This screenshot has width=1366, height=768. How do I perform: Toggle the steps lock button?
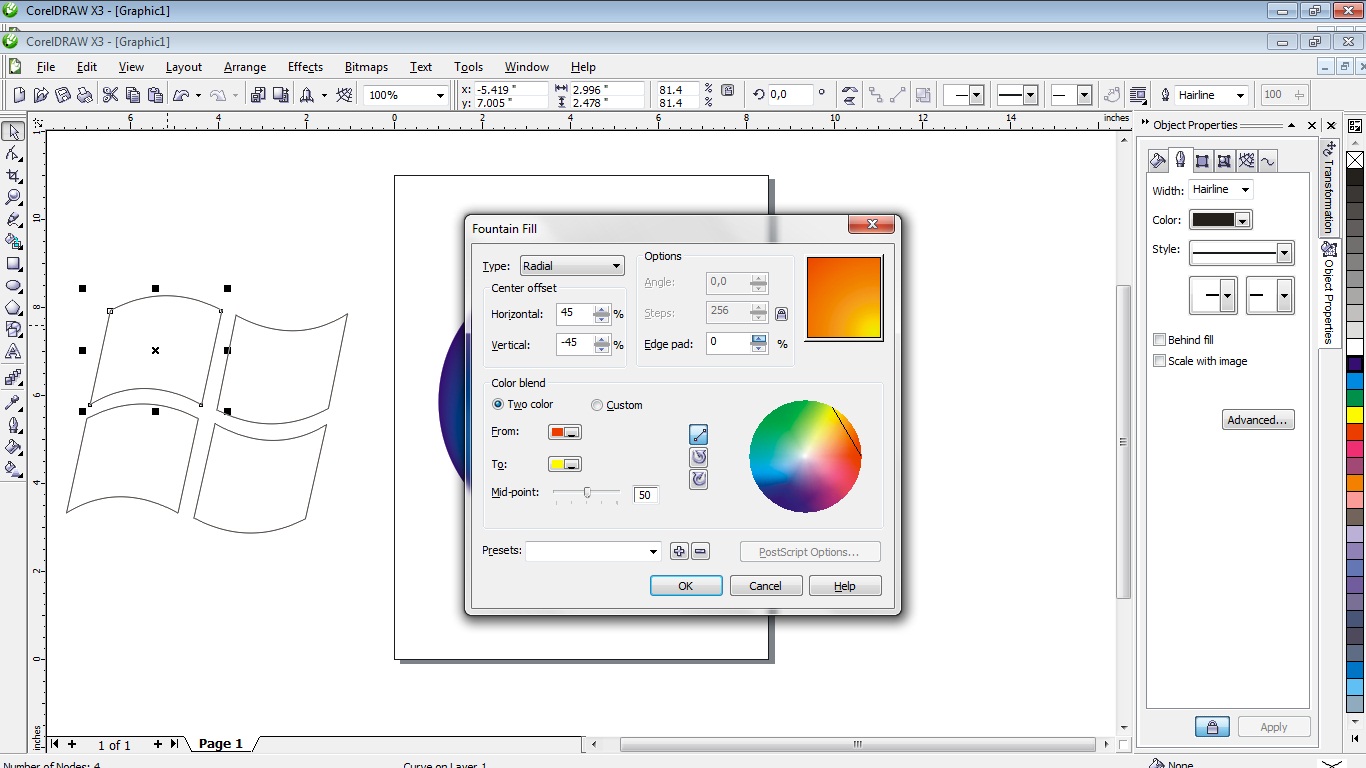[x=781, y=313]
